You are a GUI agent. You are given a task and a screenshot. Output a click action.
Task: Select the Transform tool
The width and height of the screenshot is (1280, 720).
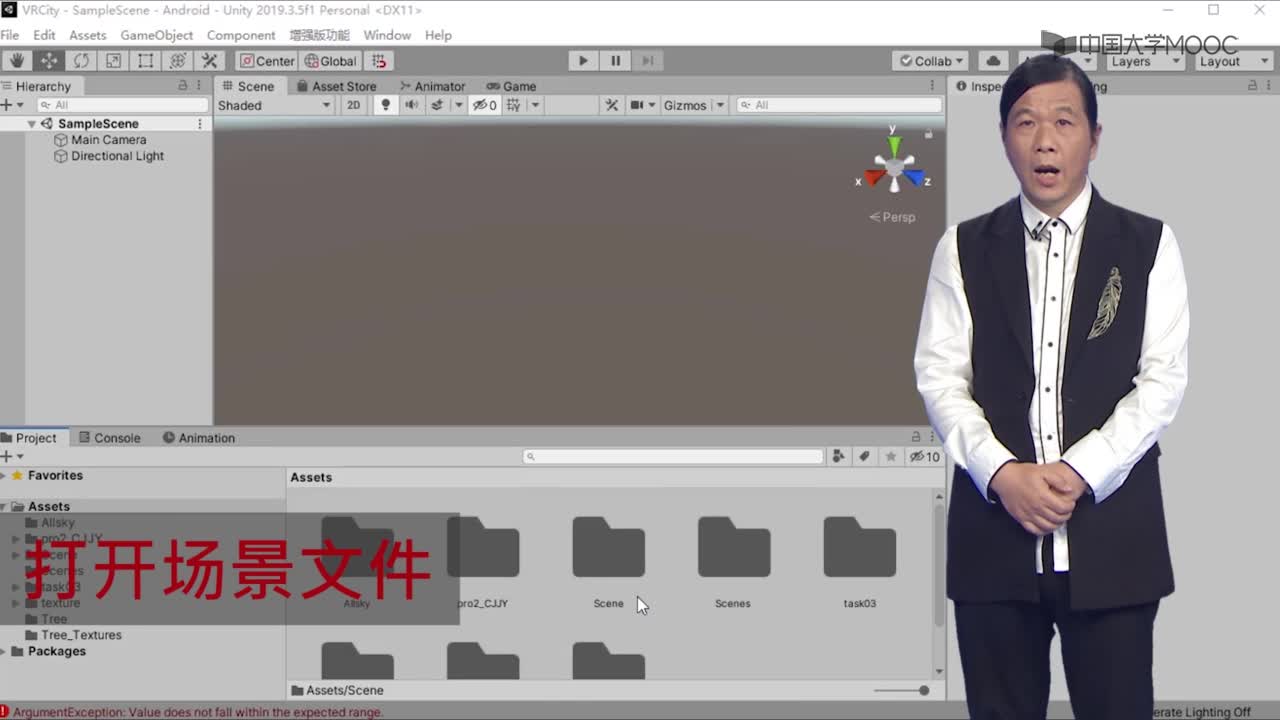(177, 61)
